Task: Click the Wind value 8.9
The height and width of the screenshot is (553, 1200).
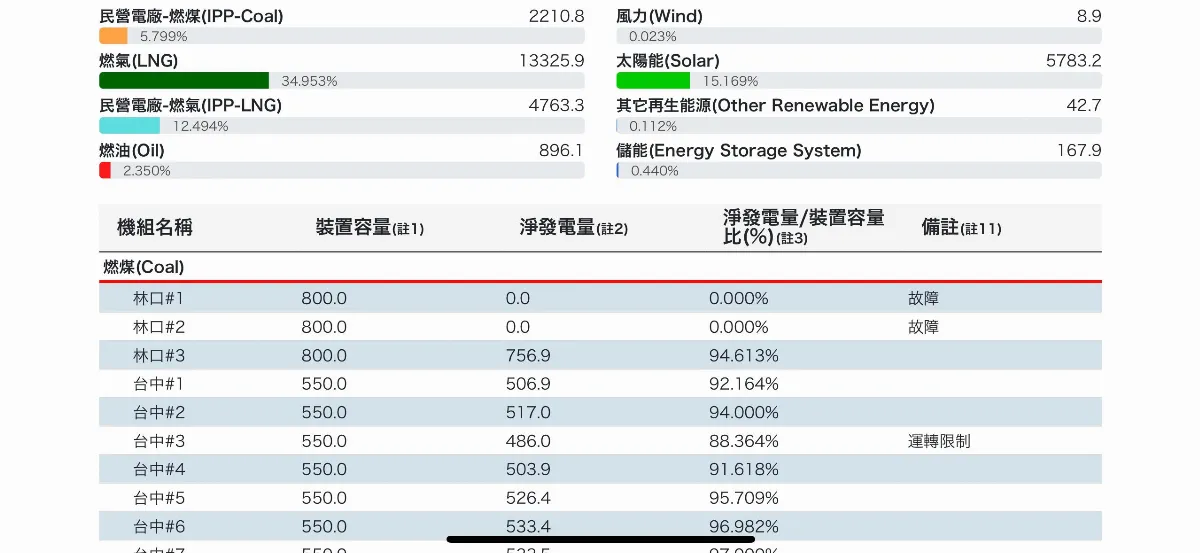Action: [x=1089, y=16]
